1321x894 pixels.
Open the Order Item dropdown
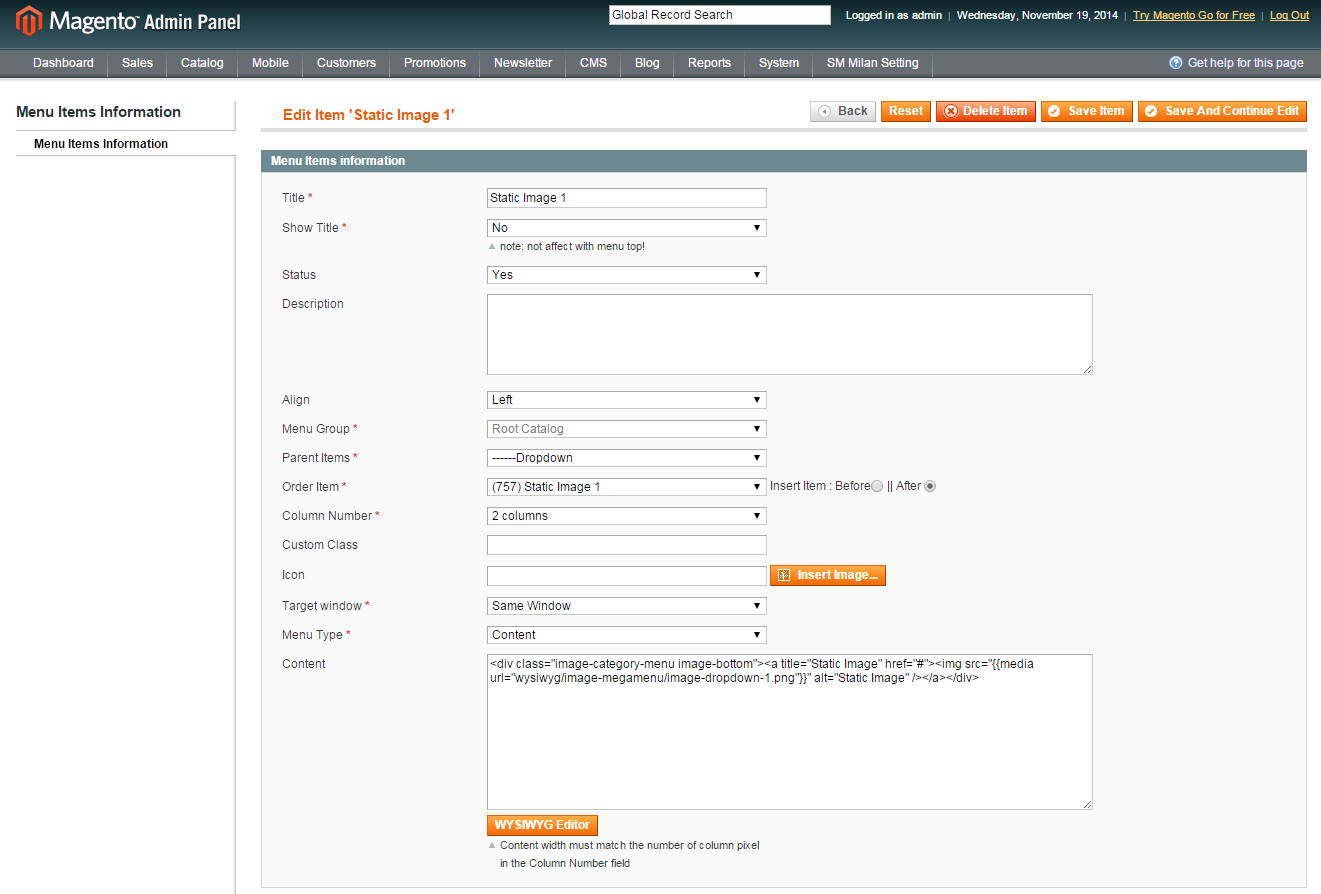tap(627, 487)
